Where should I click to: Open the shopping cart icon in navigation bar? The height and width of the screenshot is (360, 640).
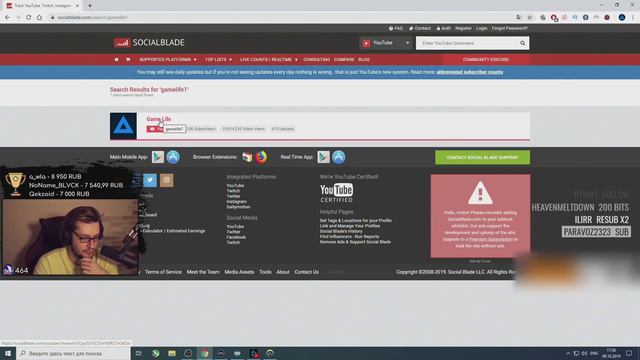click(128, 60)
